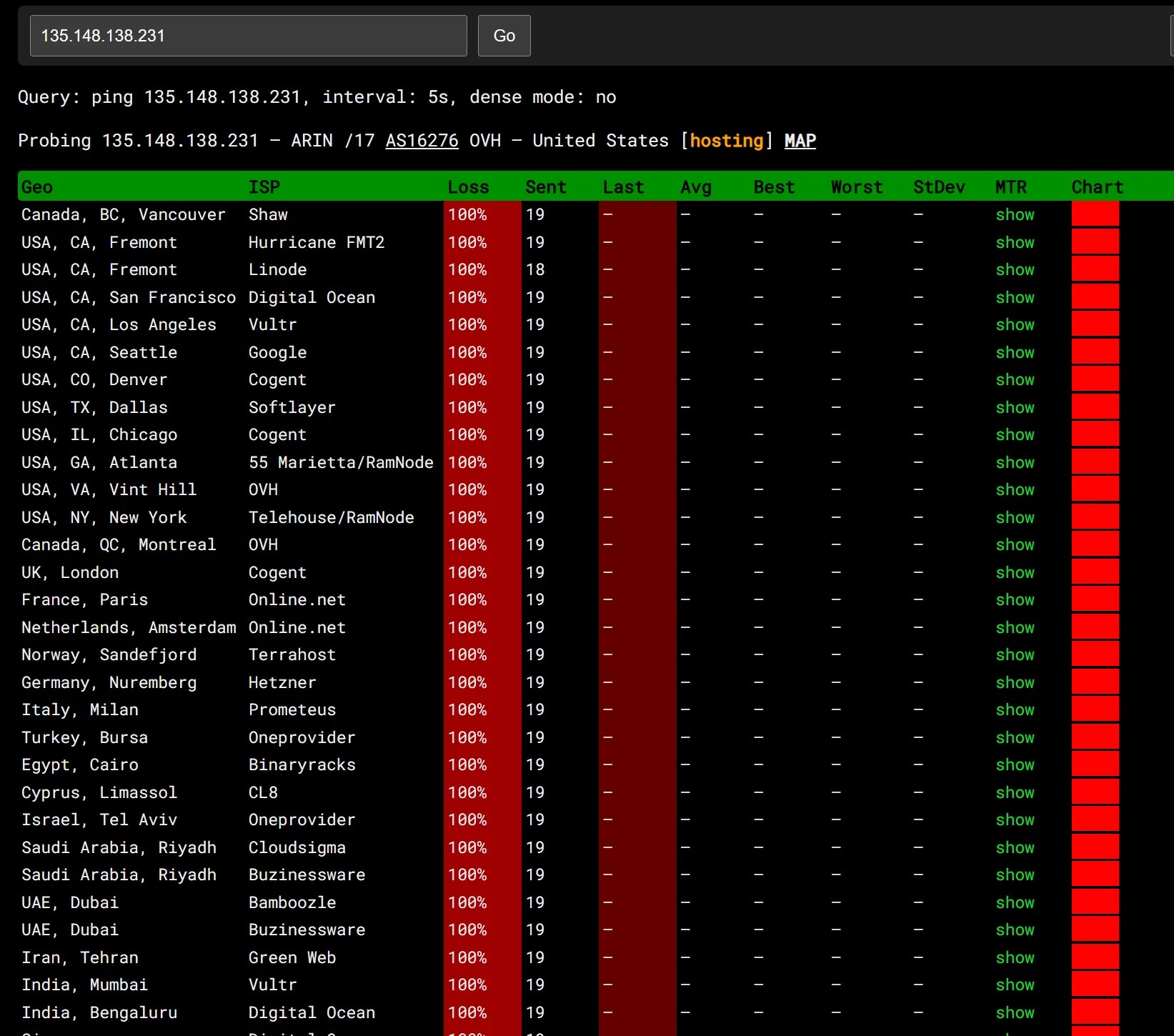Show MTR for the Sandefjord Terrahost row

click(1015, 655)
